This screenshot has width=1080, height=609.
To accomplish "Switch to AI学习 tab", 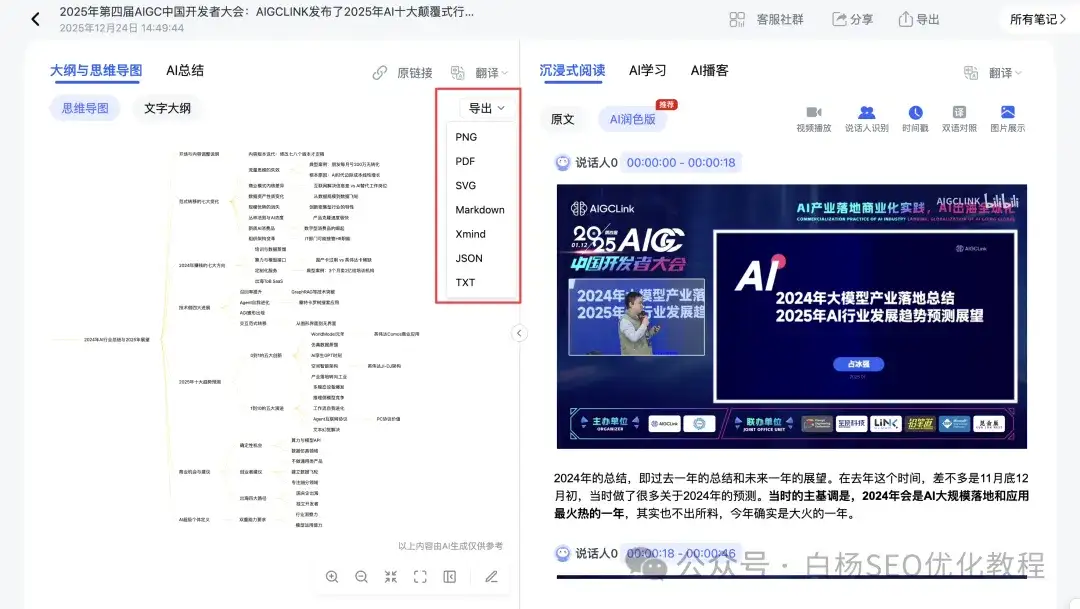I will click(x=647, y=70).
